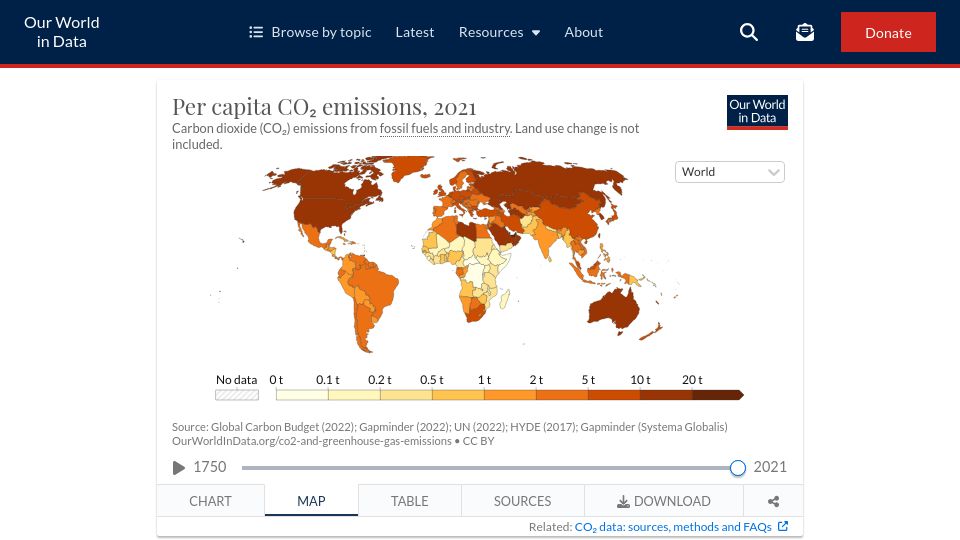Click the legend swatch starting at 1 t
Viewport: 960px width, 540px height.
point(510,395)
